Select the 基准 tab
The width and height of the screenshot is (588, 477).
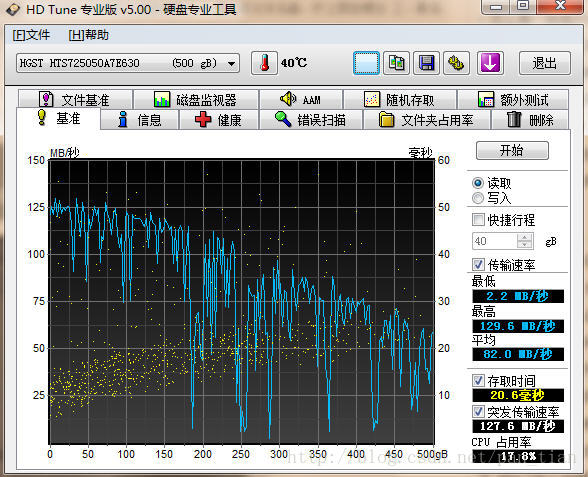point(58,118)
